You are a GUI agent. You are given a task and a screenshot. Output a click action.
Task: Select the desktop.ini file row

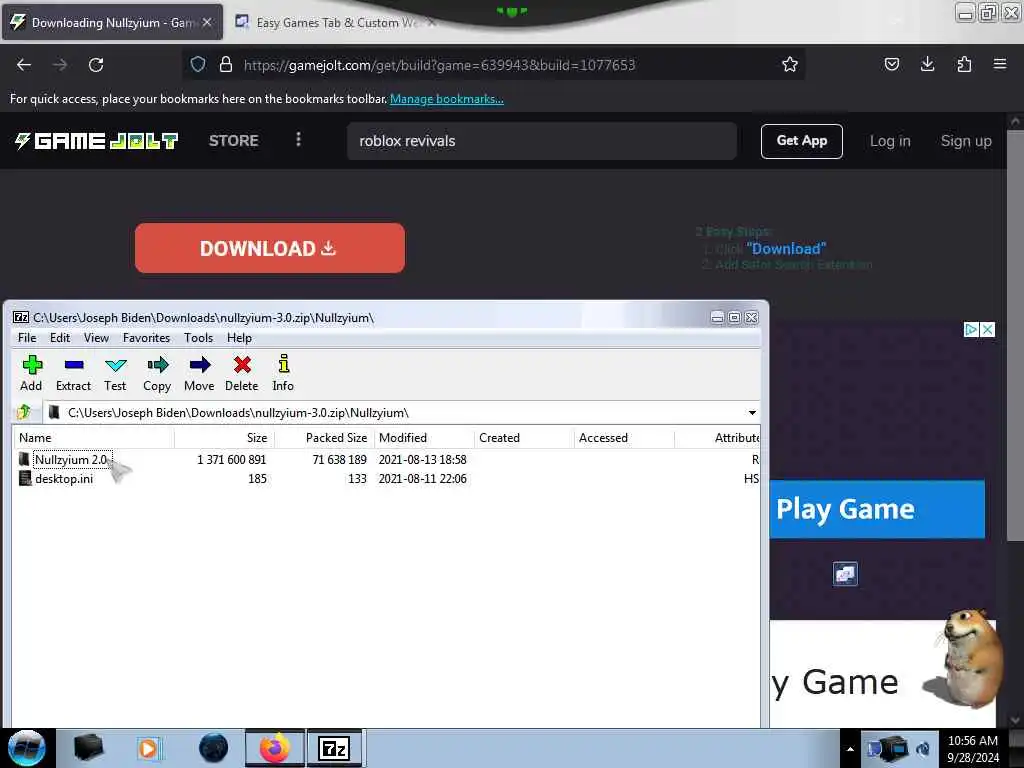click(385, 479)
